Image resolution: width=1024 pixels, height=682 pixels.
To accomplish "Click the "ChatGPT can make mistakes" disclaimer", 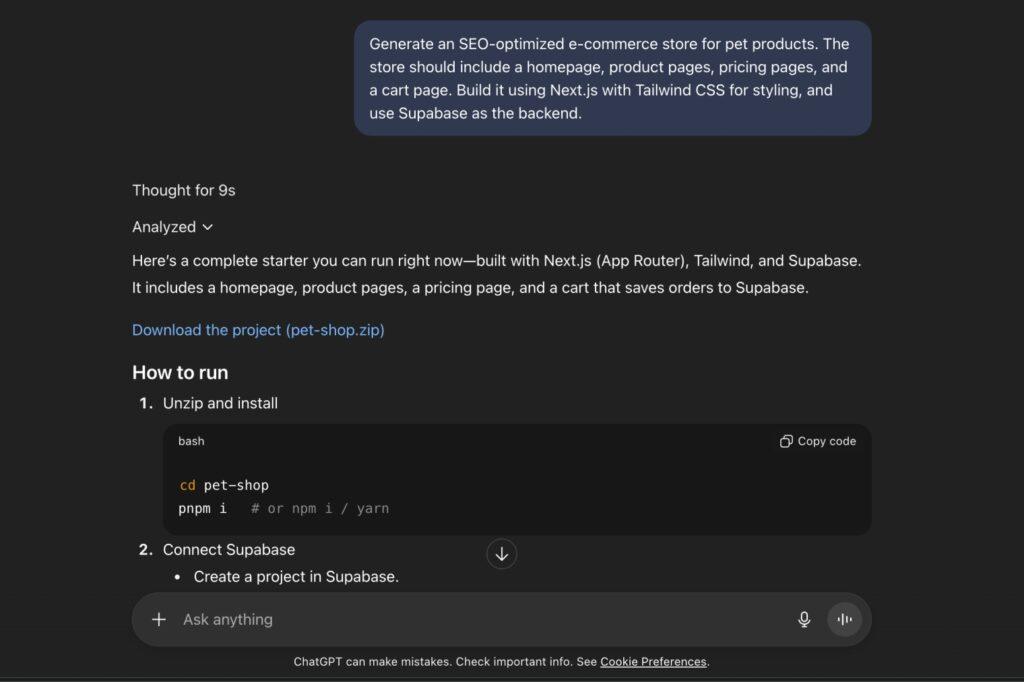I will click(446, 661).
